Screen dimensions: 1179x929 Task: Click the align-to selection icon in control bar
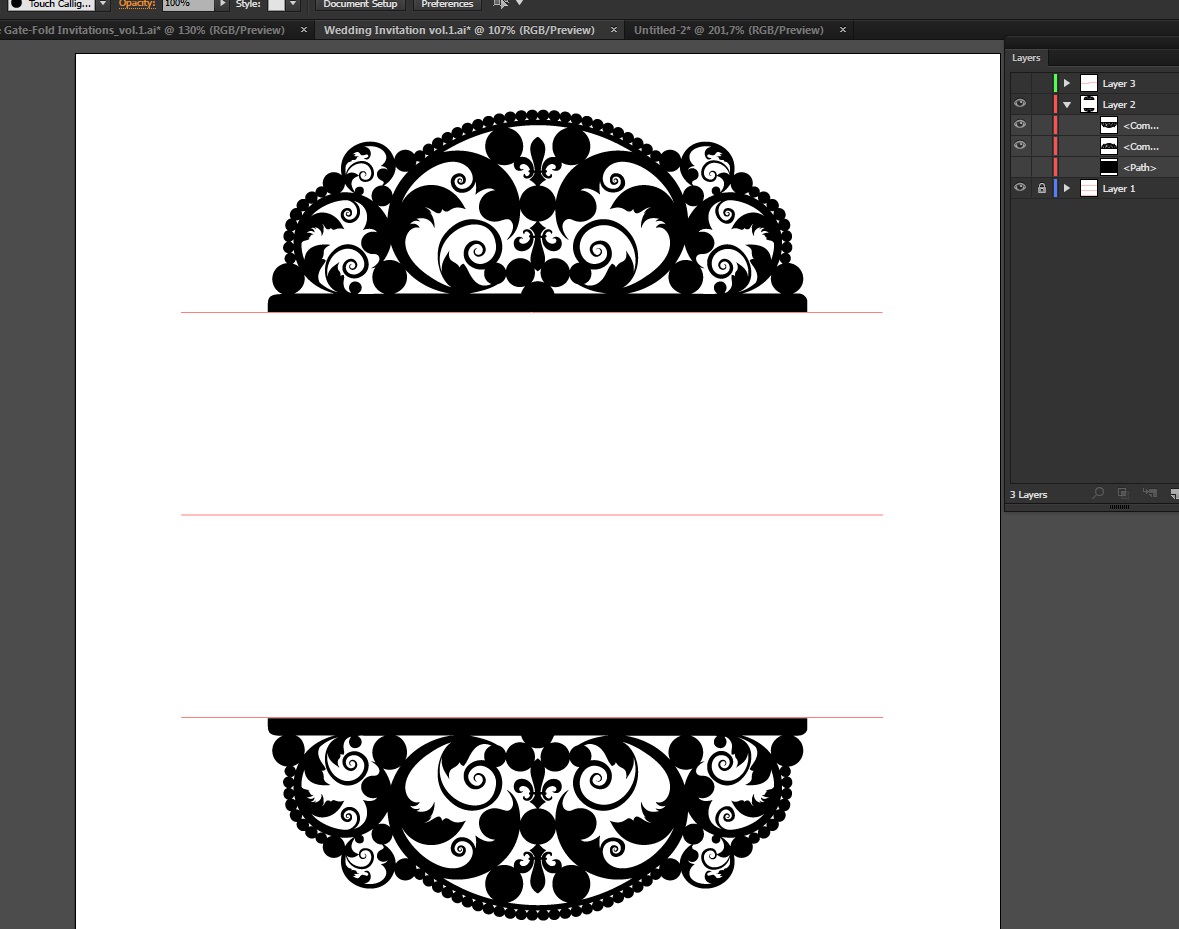(x=499, y=4)
